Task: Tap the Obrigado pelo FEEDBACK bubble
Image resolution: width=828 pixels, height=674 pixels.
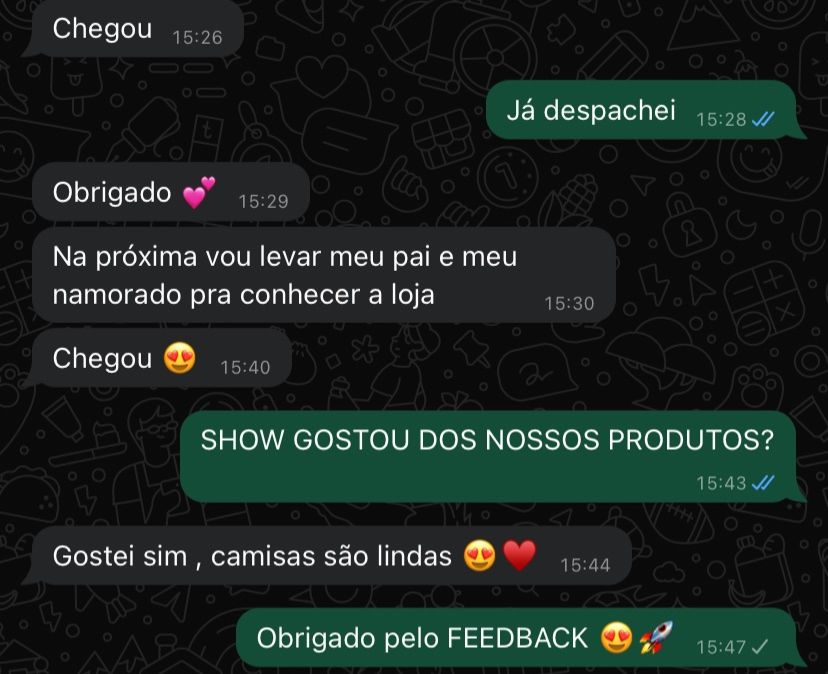Action: click(x=520, y=638)
